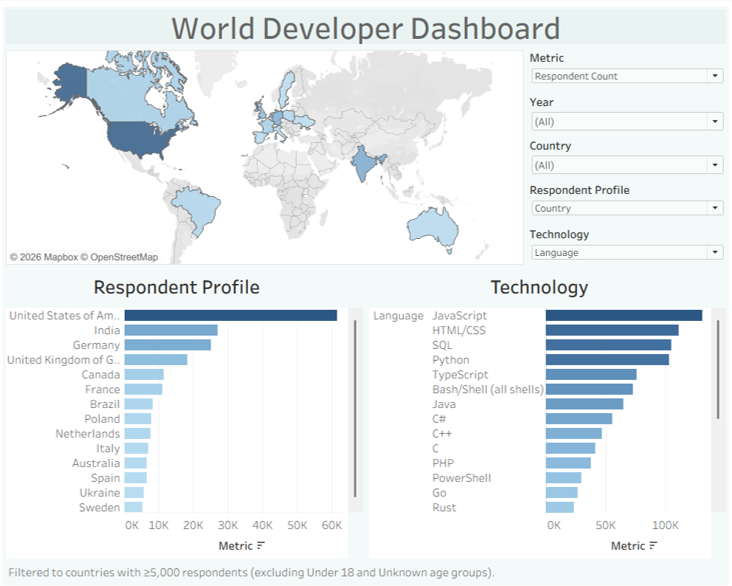
Task: Select the Brazil bar in Respondent Profile
Action: [x=139, y=404]
